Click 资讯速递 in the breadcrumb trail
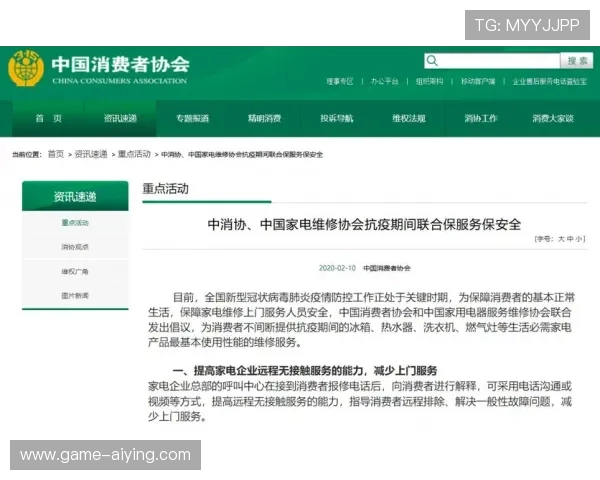Image resolution: width=600 pixels, height=480 pixels. pos(91,154)
